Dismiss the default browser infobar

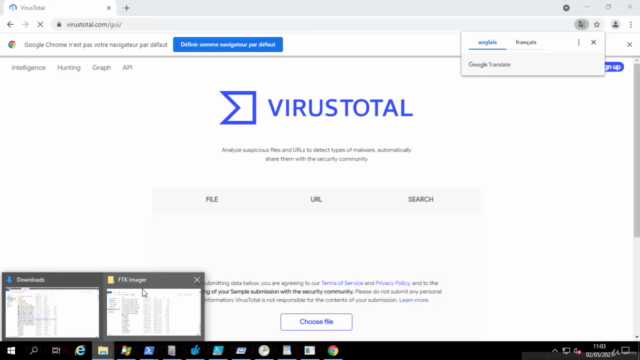(x=629, y=44)
